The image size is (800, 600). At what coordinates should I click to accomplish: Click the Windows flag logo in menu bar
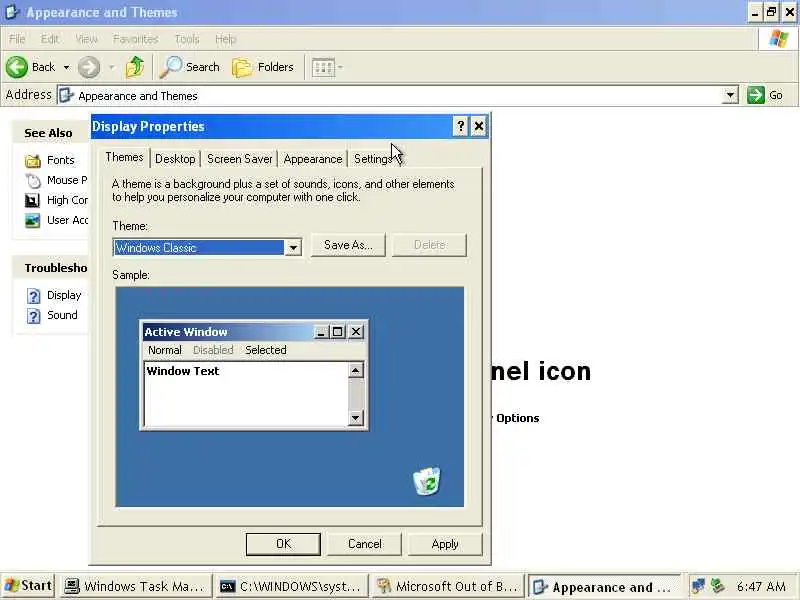point(779,39)
